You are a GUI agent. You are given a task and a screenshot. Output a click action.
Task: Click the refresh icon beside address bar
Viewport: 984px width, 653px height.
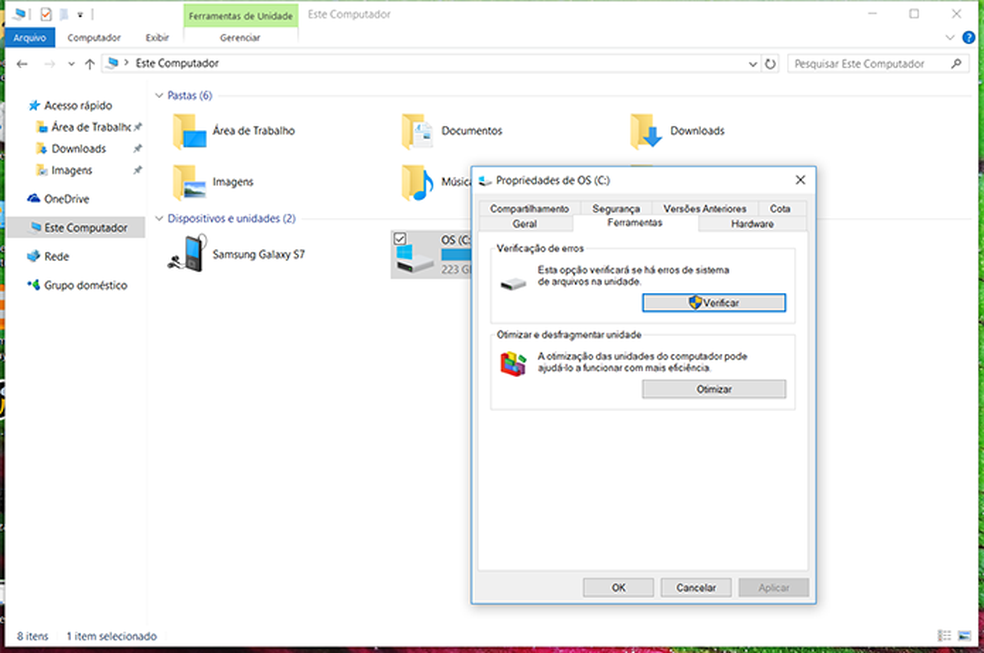point(770,64)
